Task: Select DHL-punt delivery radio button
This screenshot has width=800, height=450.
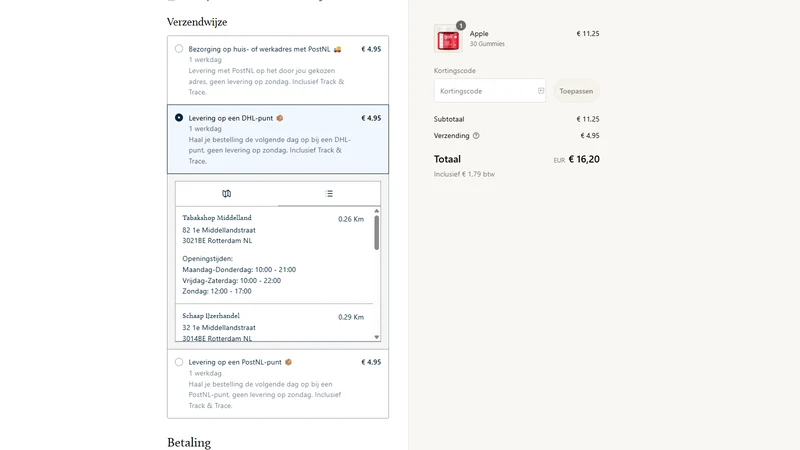Action: coord(179,118)
